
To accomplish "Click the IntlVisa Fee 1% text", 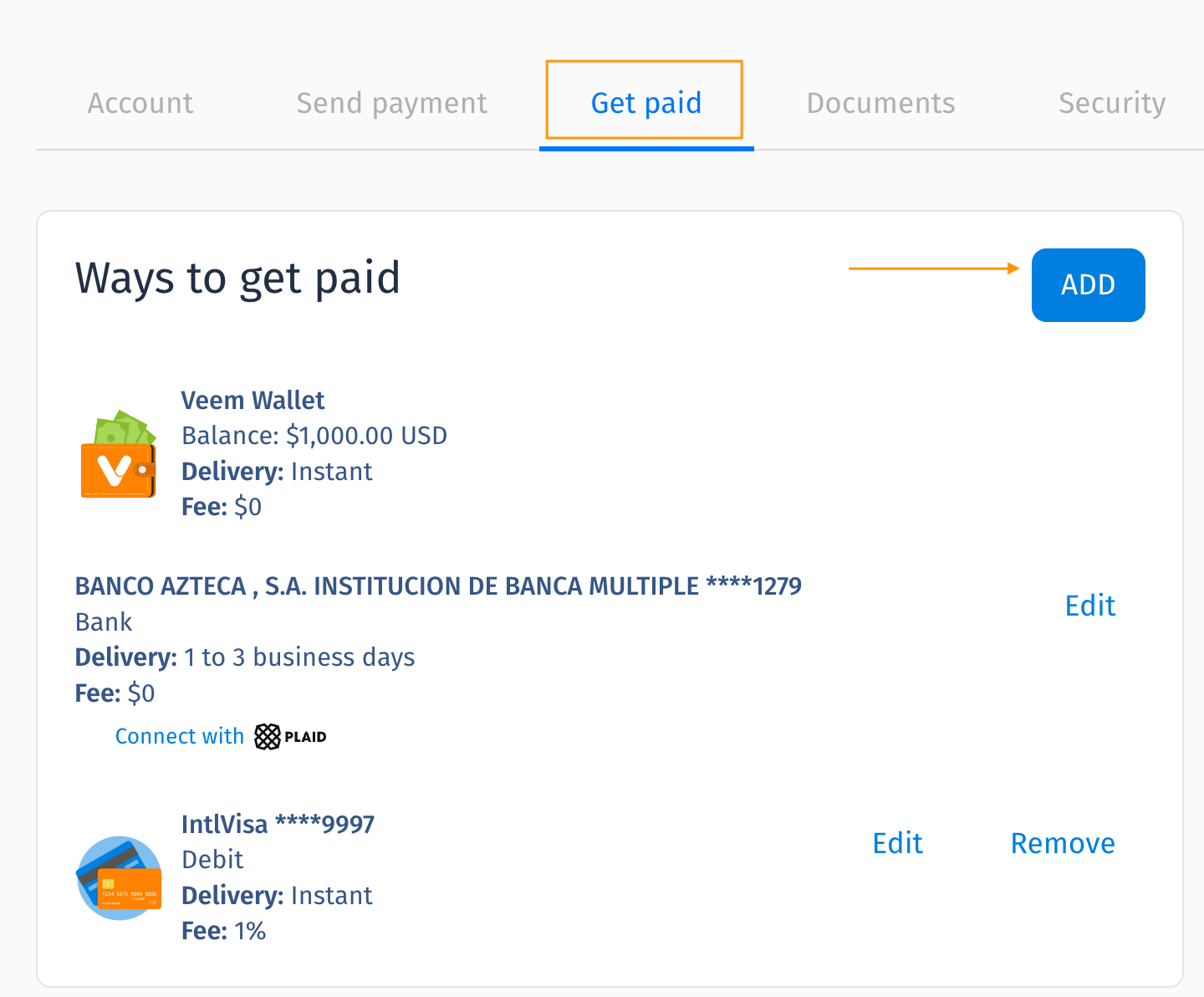I will point(223,931).
